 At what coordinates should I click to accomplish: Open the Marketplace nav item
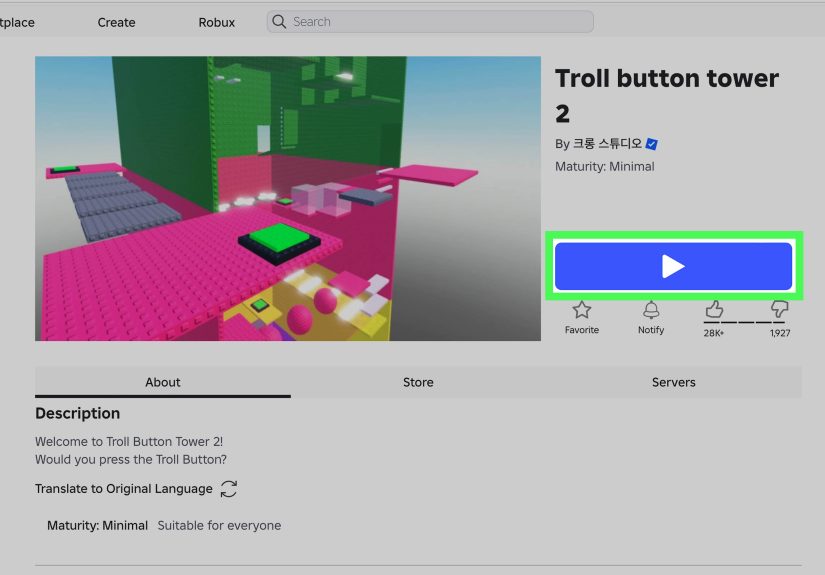17,23
